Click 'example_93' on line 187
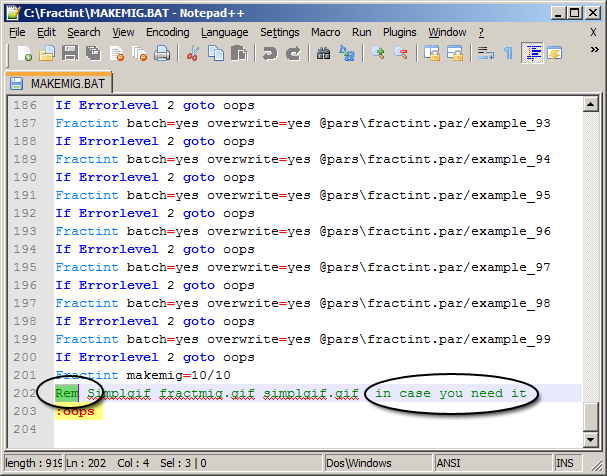Image resolution: width=607 pixels, height=476 pixels. click(x=511, y=123)
